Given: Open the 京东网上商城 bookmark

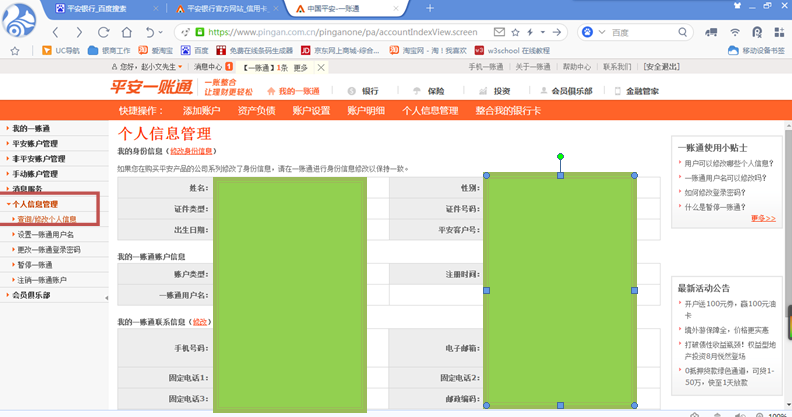Looking at the screenshot, I should point(340,50).
